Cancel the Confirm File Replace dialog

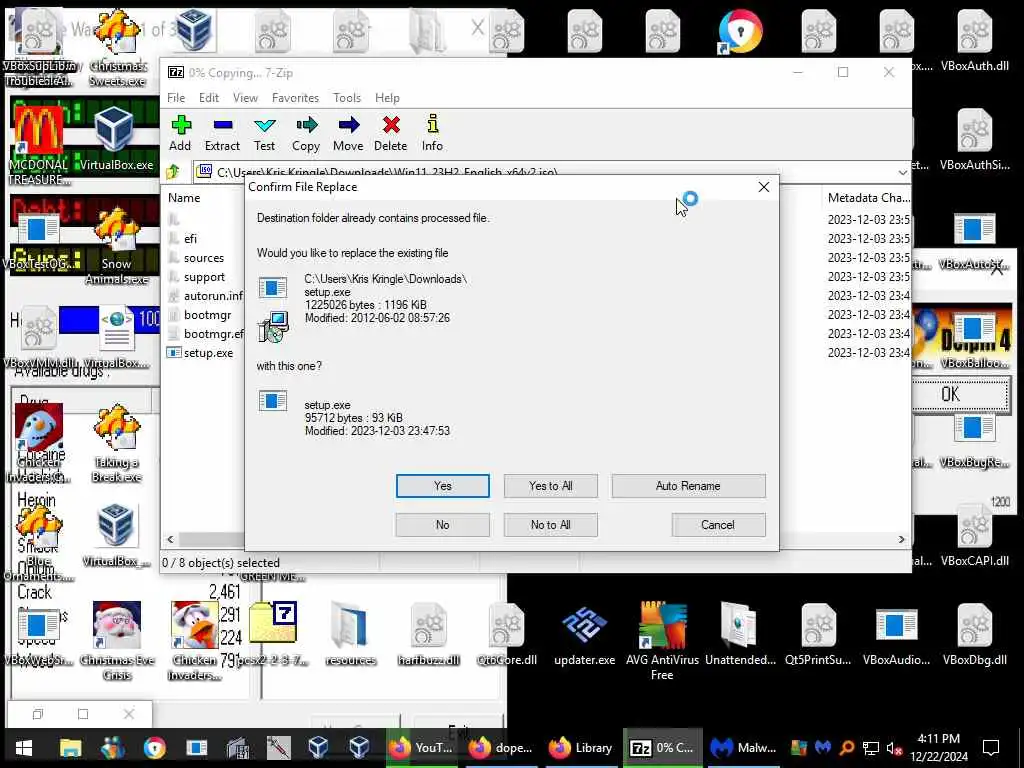coord(718,525)
